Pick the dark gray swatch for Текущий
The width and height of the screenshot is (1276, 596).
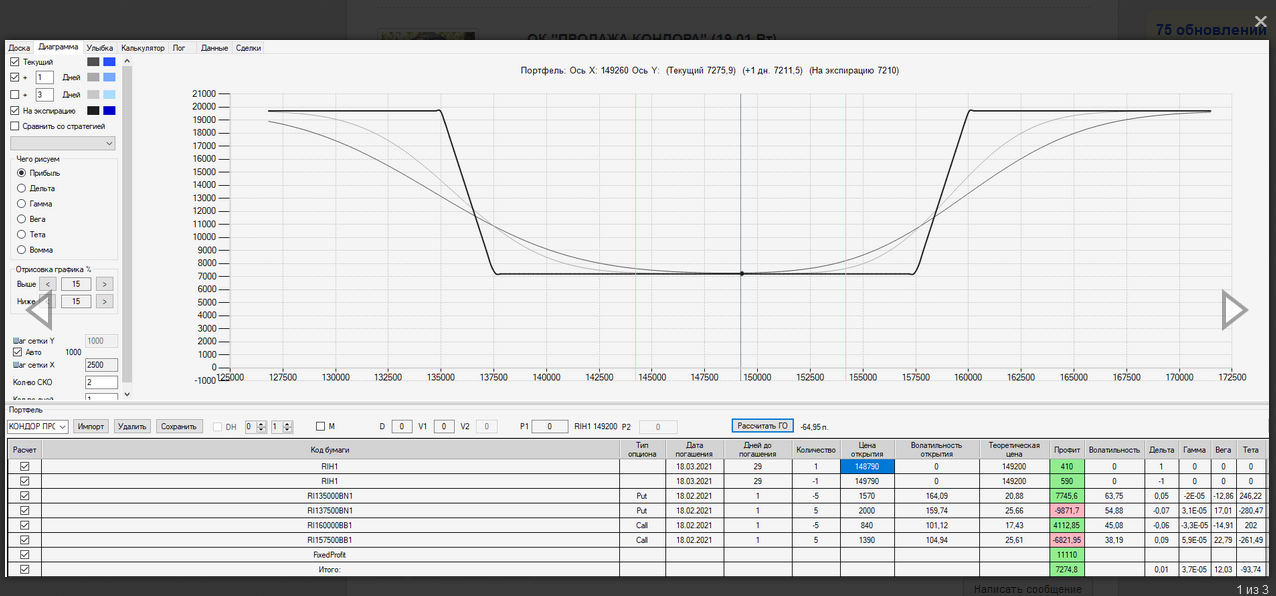tap(93, 62)
